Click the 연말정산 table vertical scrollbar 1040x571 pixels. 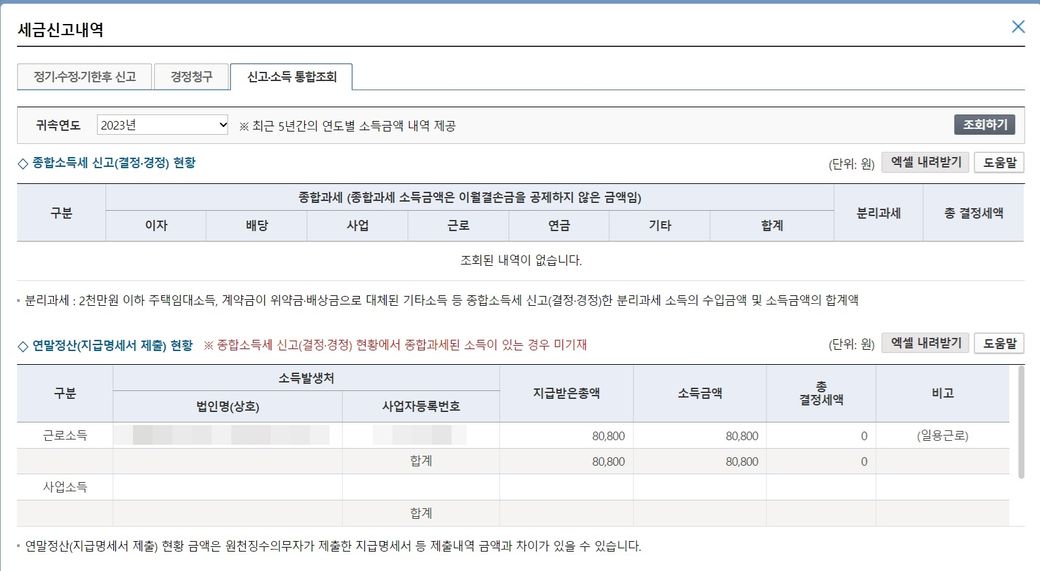pyautogui.click(x=1019, y=420)
